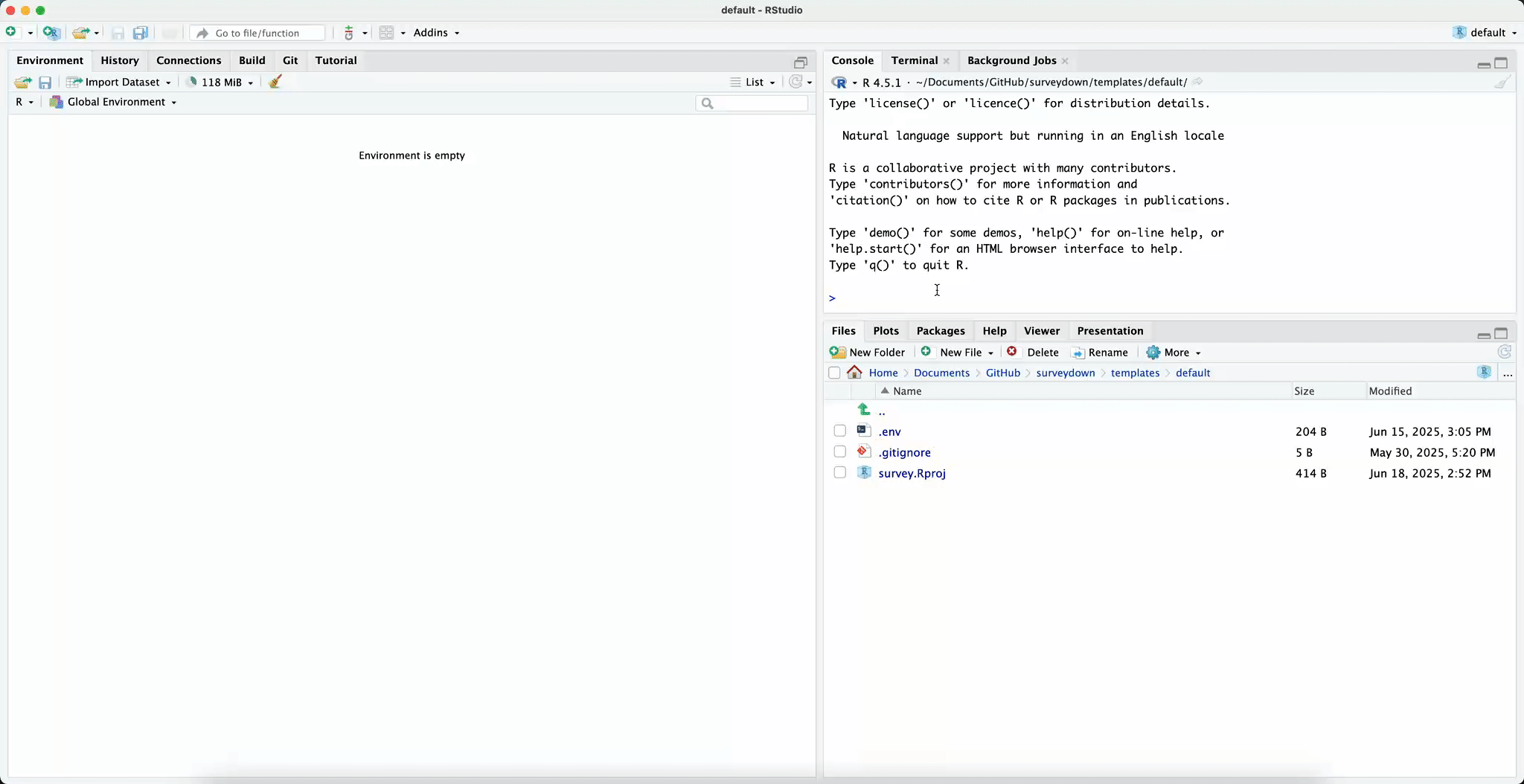Image resolution: width=1524 pixels, height=784 pixels.
Task: Save workspace in Environment pane
Action: click(45, 83)
